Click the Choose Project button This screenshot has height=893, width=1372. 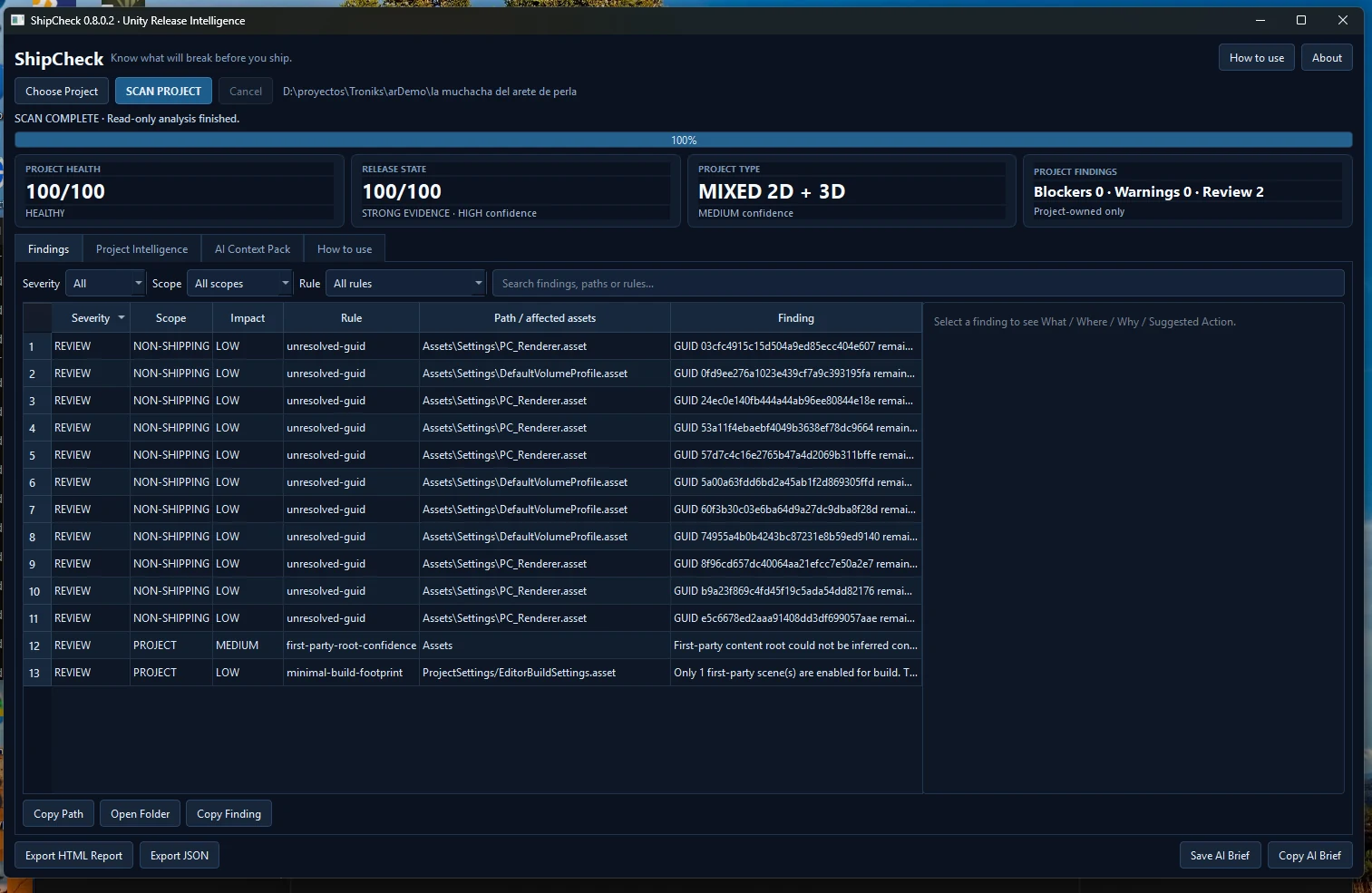click(62, 92)
